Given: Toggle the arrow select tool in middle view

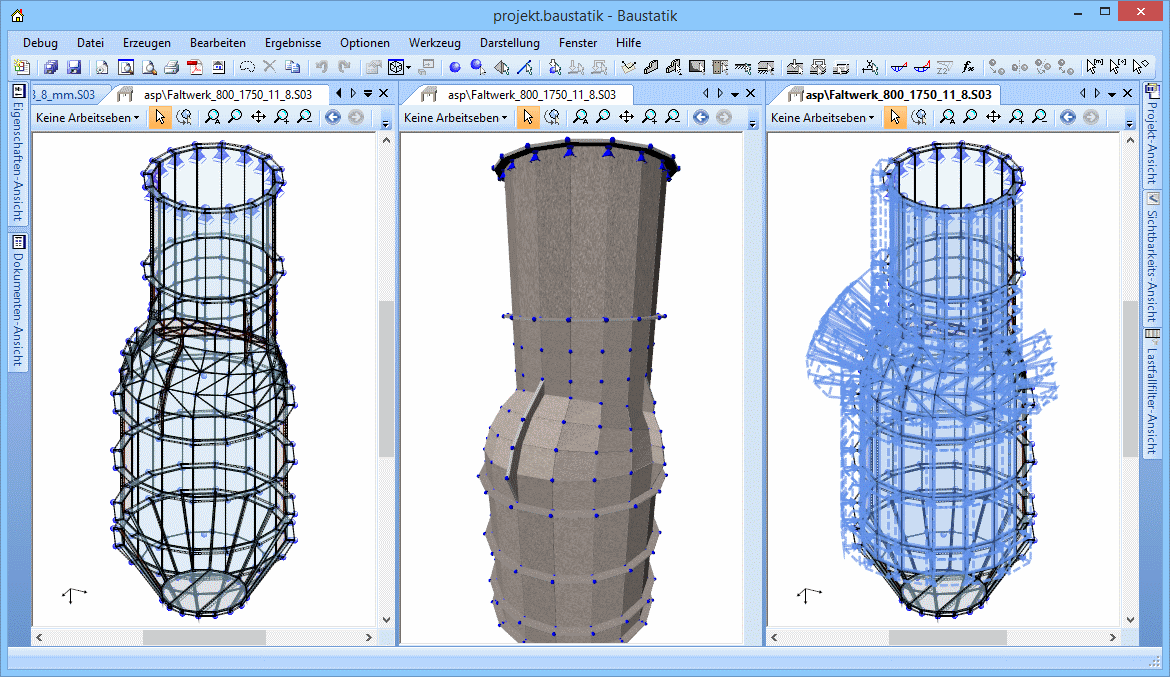Looking at the screenshot, I should (528, 117).
